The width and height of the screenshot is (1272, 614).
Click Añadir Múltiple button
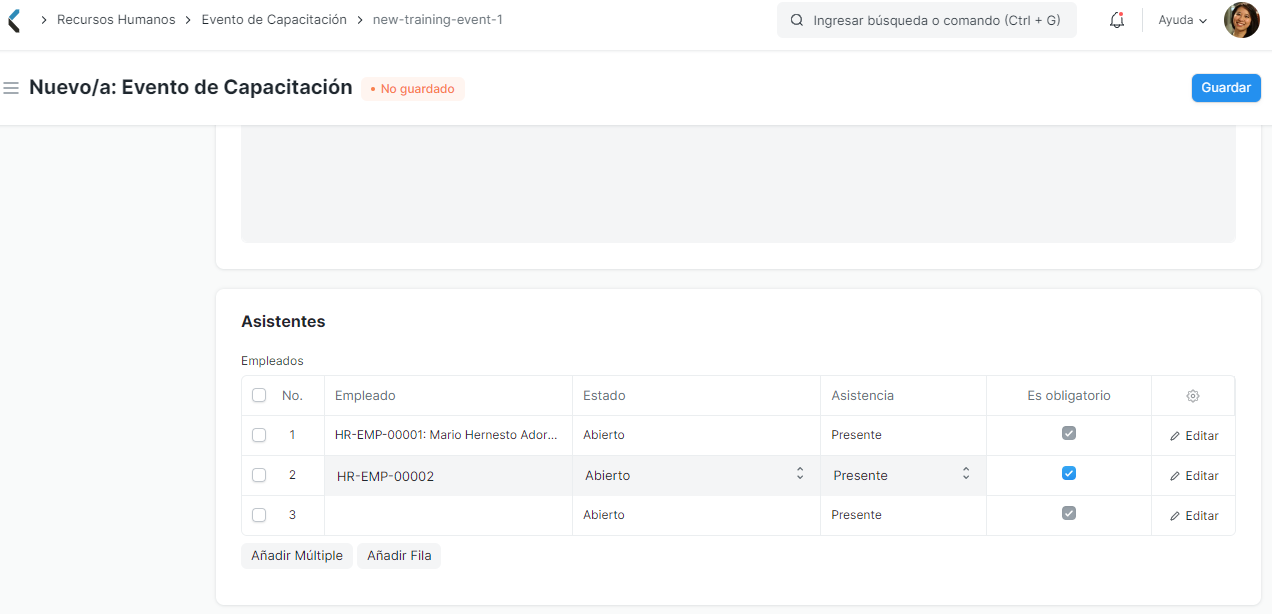click(x=297, y=556)
